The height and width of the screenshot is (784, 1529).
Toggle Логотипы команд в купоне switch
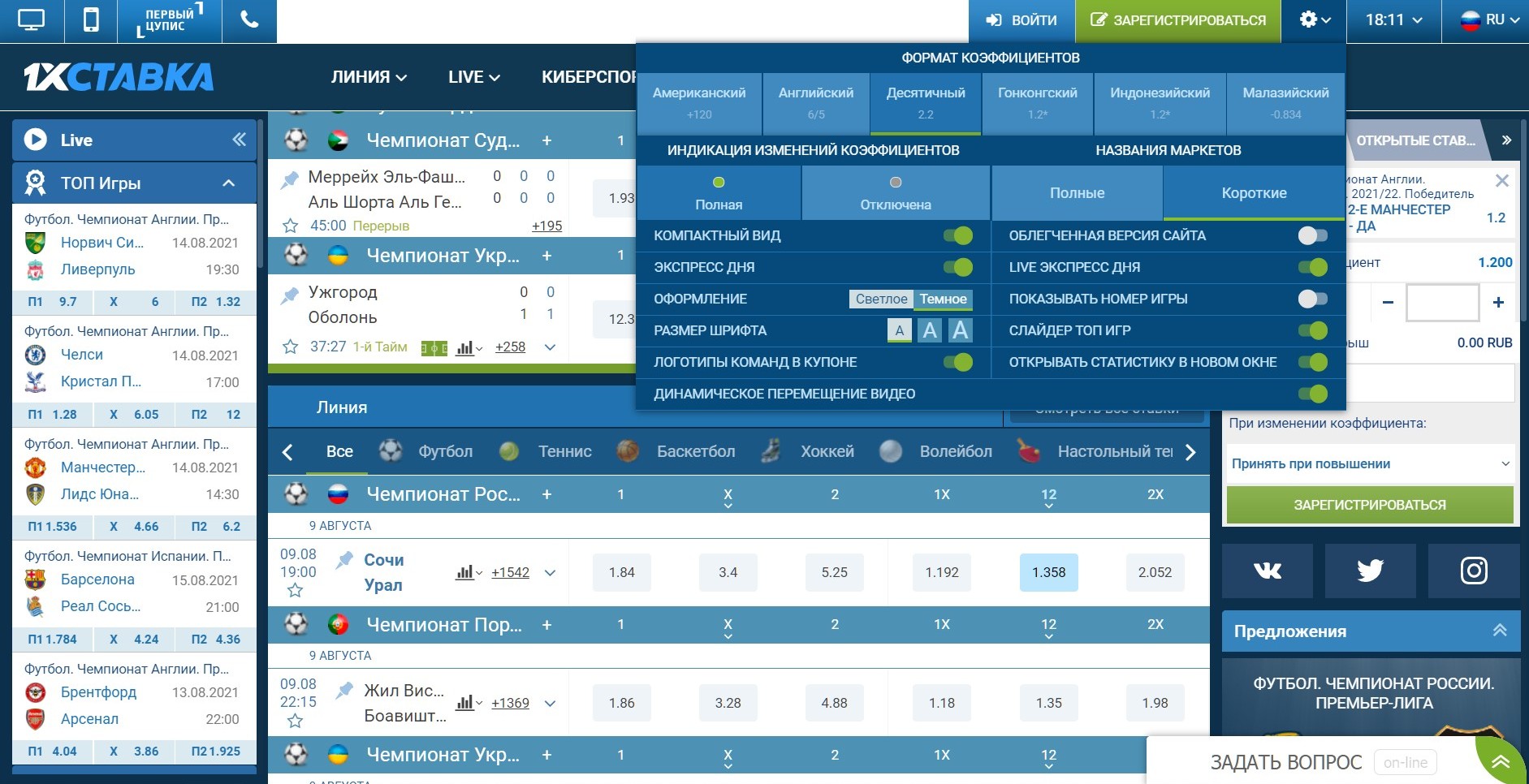tap(958, 362)
